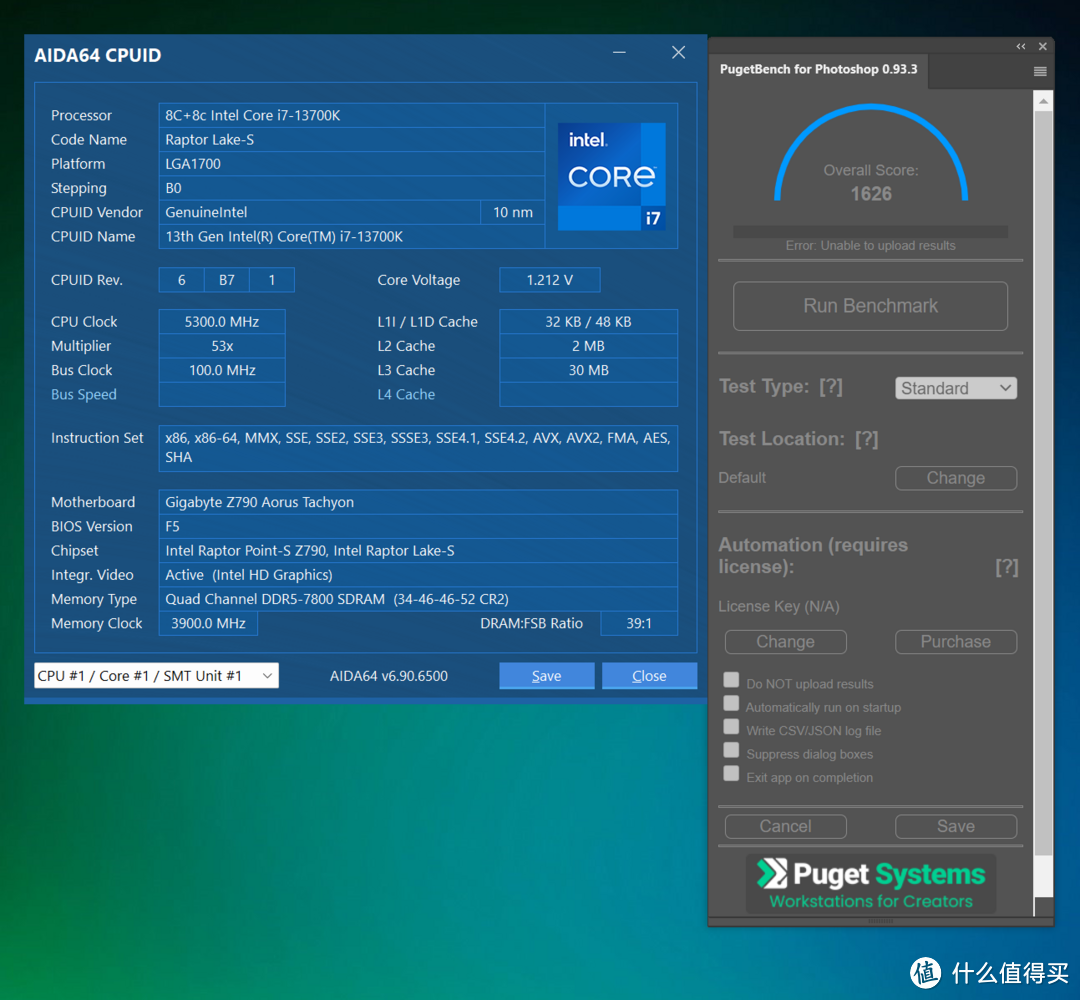1080x1000 pixels.
Task: Click the Core Voltage 1.212 V field
Action: pos(550,280)
